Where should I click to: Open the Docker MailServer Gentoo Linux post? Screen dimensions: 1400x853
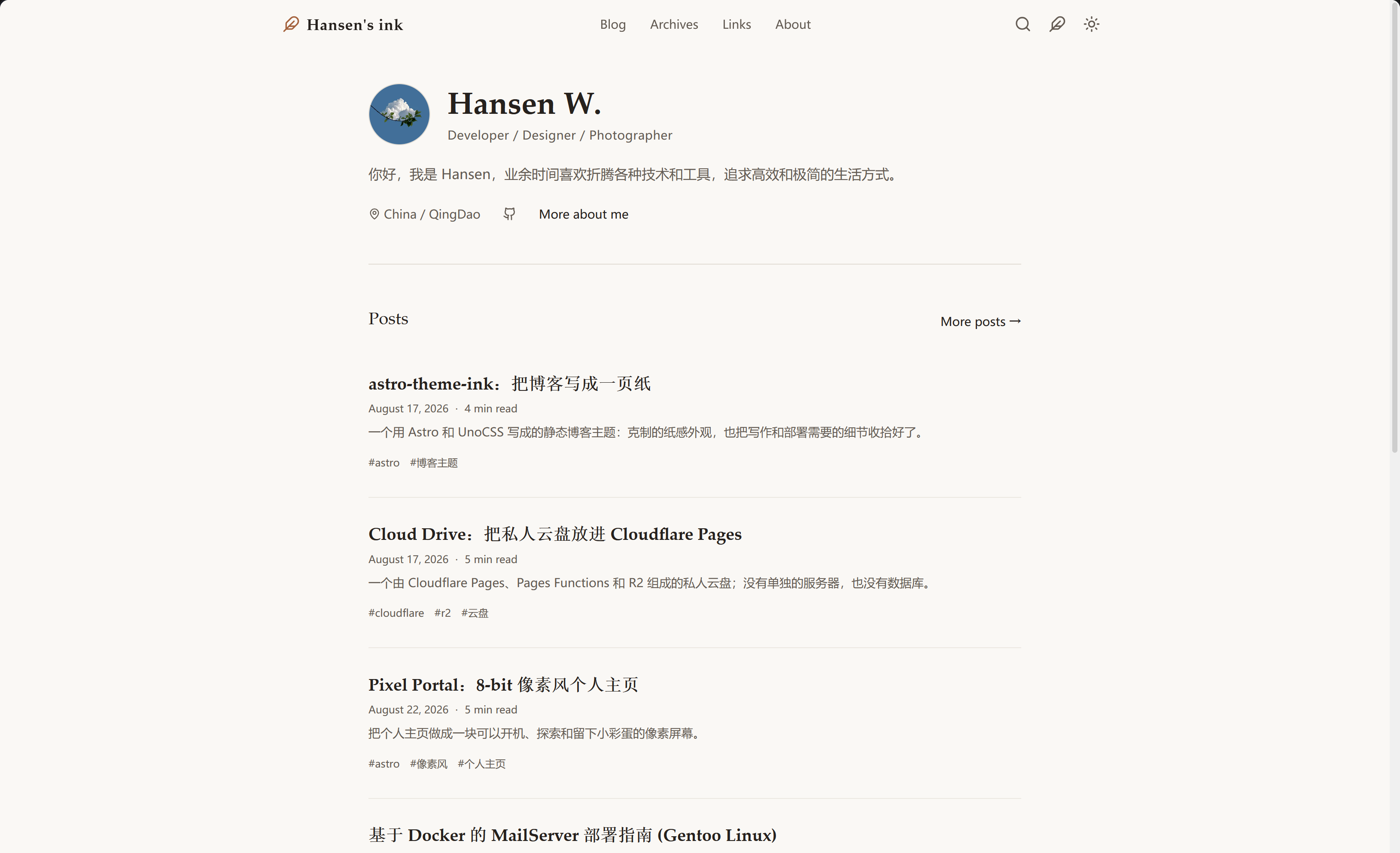tap(573, 835)
